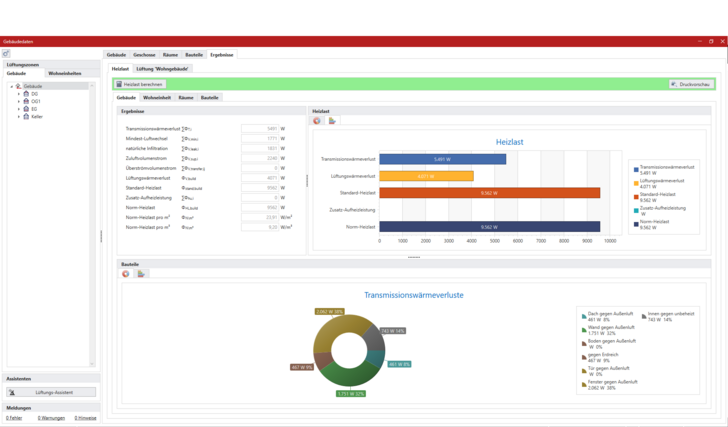The width and height of the screenshot is (728, 427).
Task: Select the Wohneinheit results tab
Action: pos(157,97)
